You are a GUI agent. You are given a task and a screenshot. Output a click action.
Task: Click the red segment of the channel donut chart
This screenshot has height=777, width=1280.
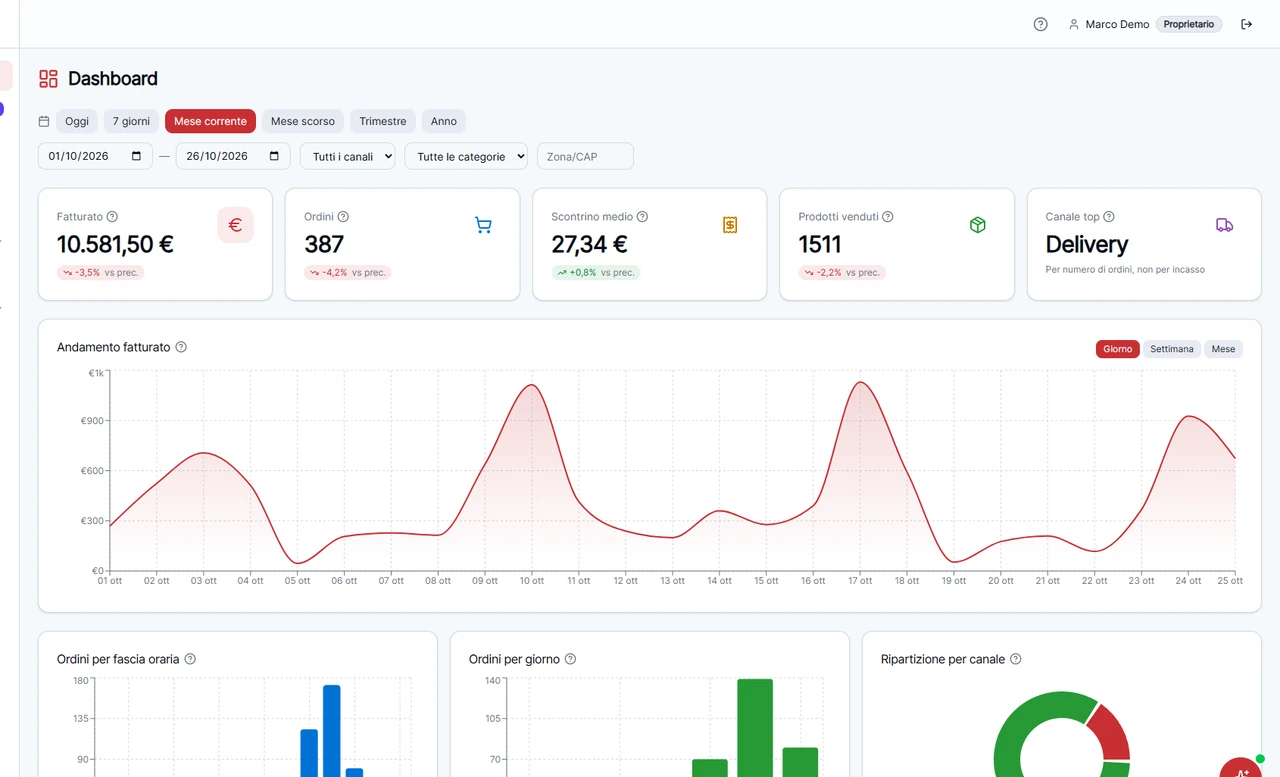tap(1110, 735)
